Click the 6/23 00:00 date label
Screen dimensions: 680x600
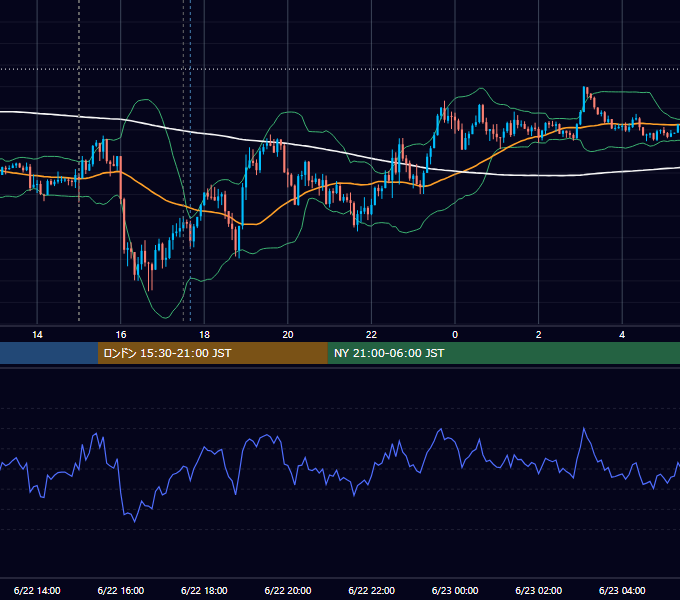point(455,590)
